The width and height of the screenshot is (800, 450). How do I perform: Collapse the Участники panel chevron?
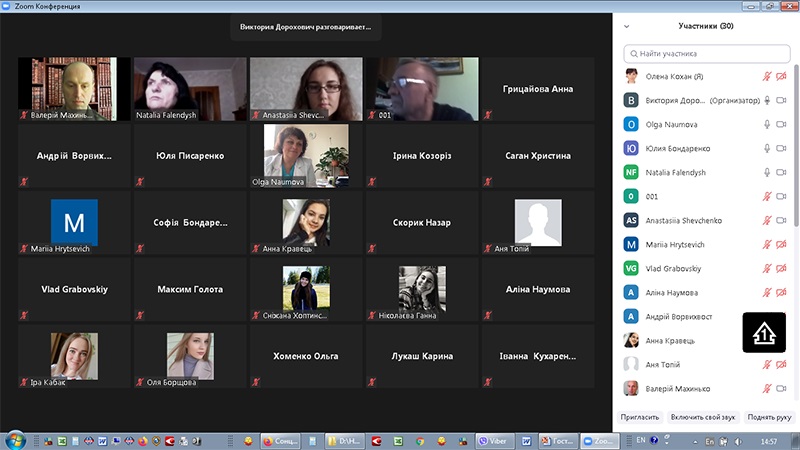point(627,26)
